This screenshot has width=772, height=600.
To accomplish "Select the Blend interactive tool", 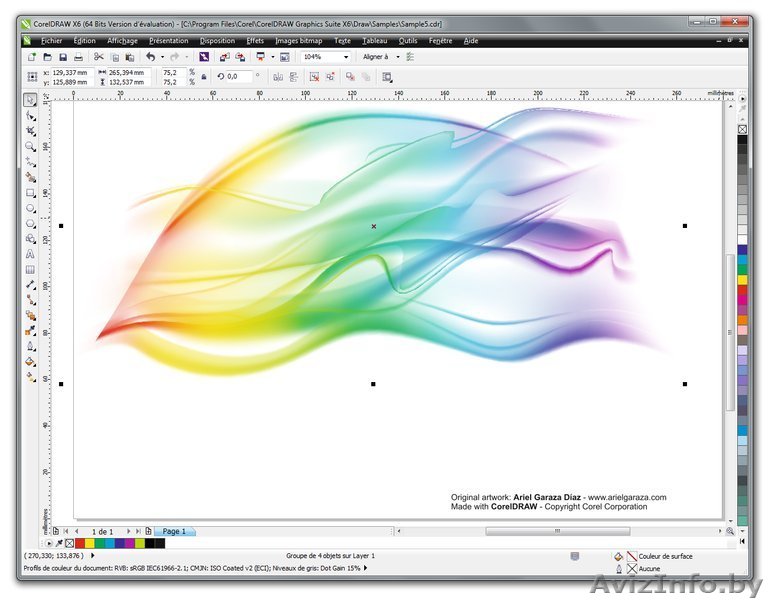I will [31, 316].
